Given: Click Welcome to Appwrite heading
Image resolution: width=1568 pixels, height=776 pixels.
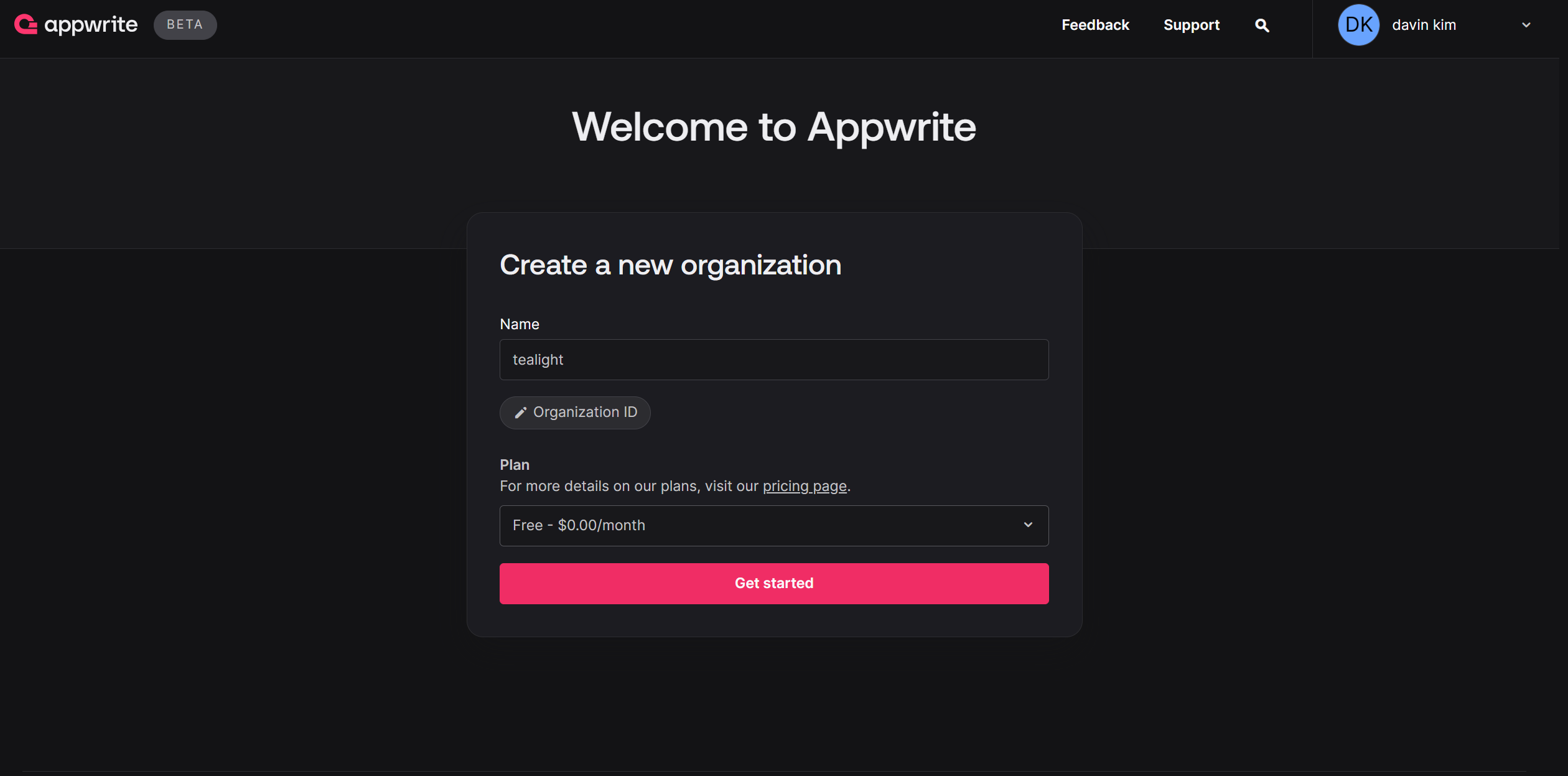Looking at the screenshot, I should pos(773,127).
